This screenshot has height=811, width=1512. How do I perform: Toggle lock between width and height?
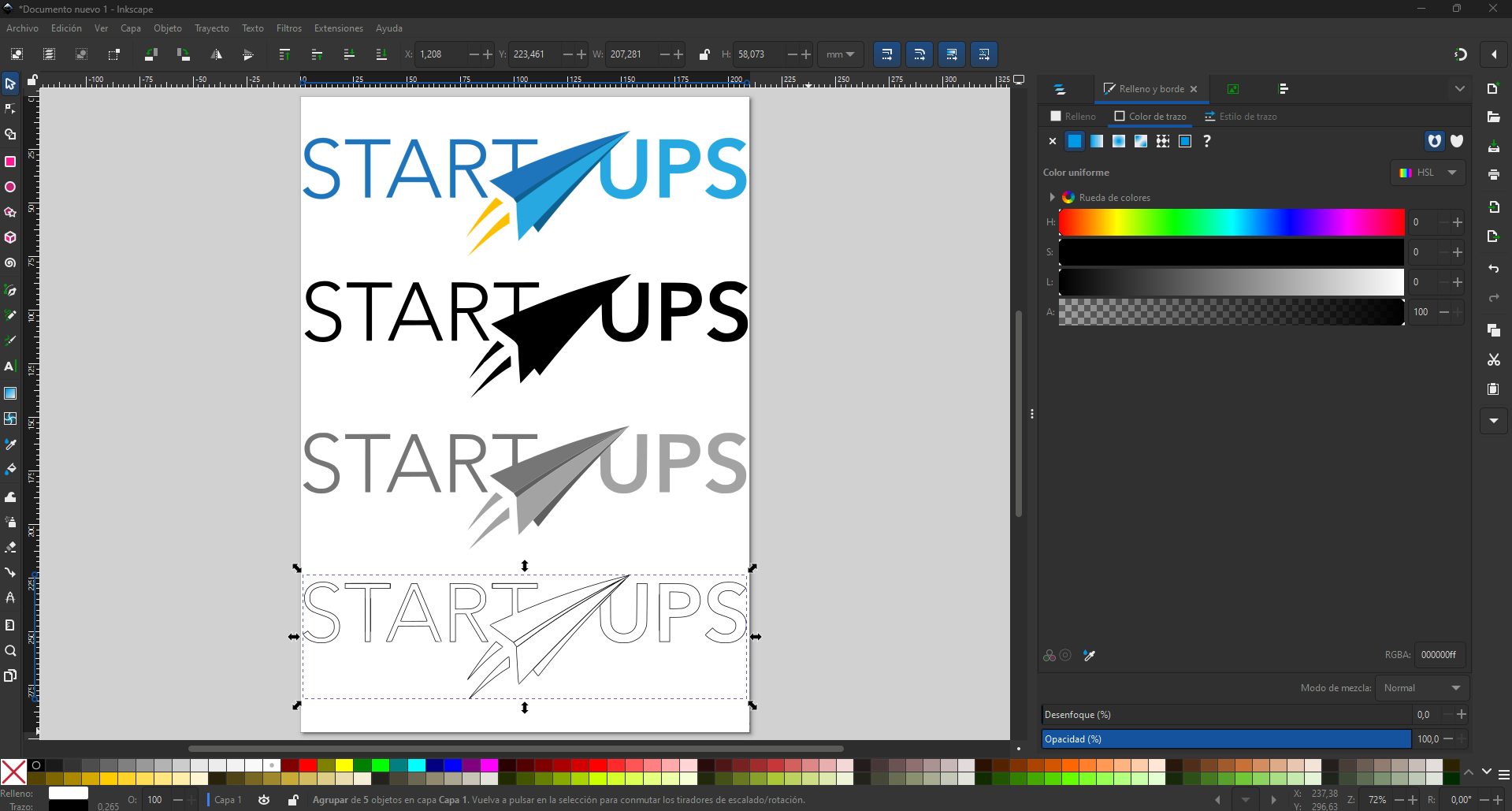(704, 54)
